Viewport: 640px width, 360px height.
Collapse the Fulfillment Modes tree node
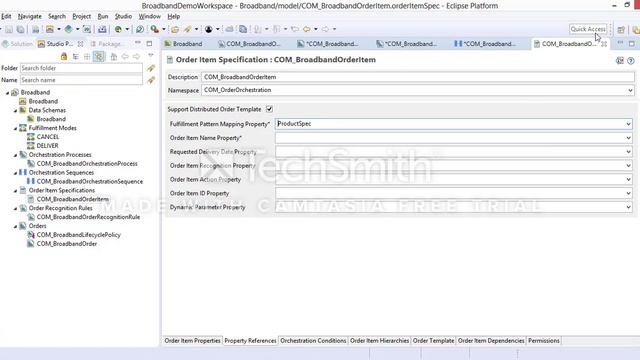click(16, 129)
